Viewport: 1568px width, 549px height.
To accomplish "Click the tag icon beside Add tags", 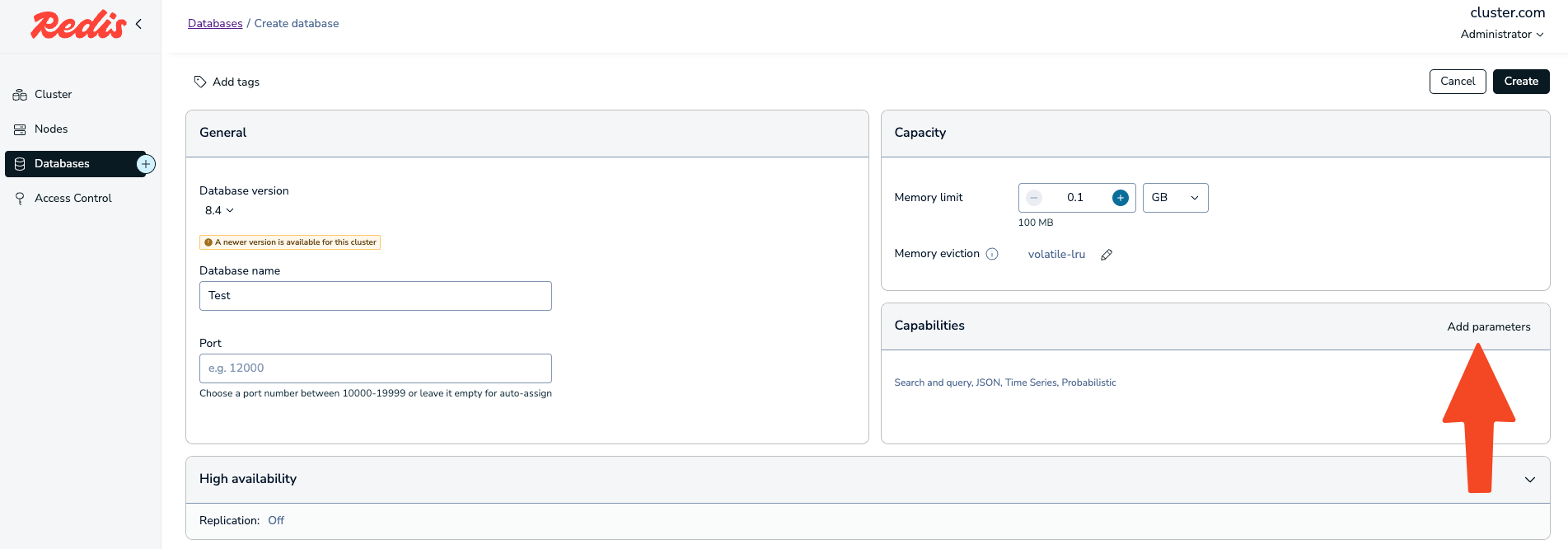I will coord(200,82).
